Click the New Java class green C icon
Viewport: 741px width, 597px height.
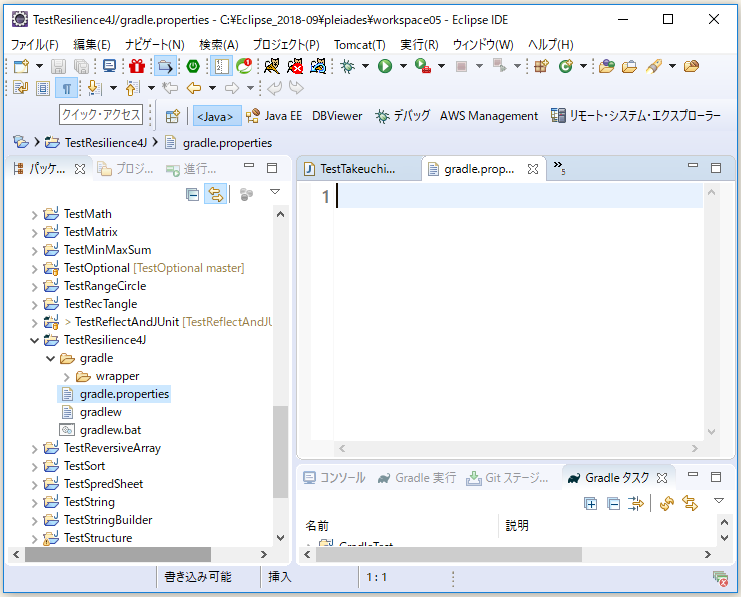(x=566, y=66)
